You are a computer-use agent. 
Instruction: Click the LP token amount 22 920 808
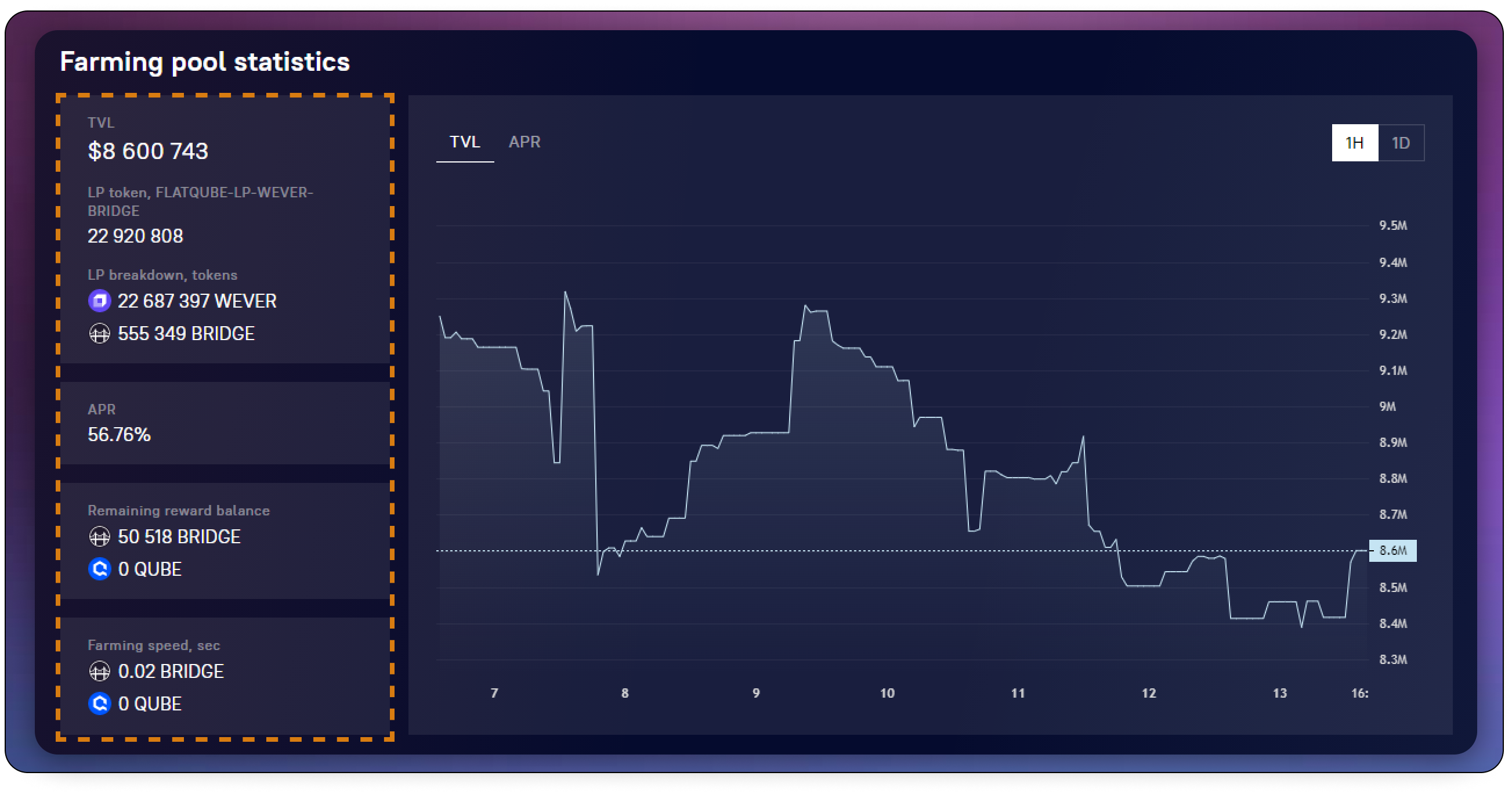click(135, 236)
